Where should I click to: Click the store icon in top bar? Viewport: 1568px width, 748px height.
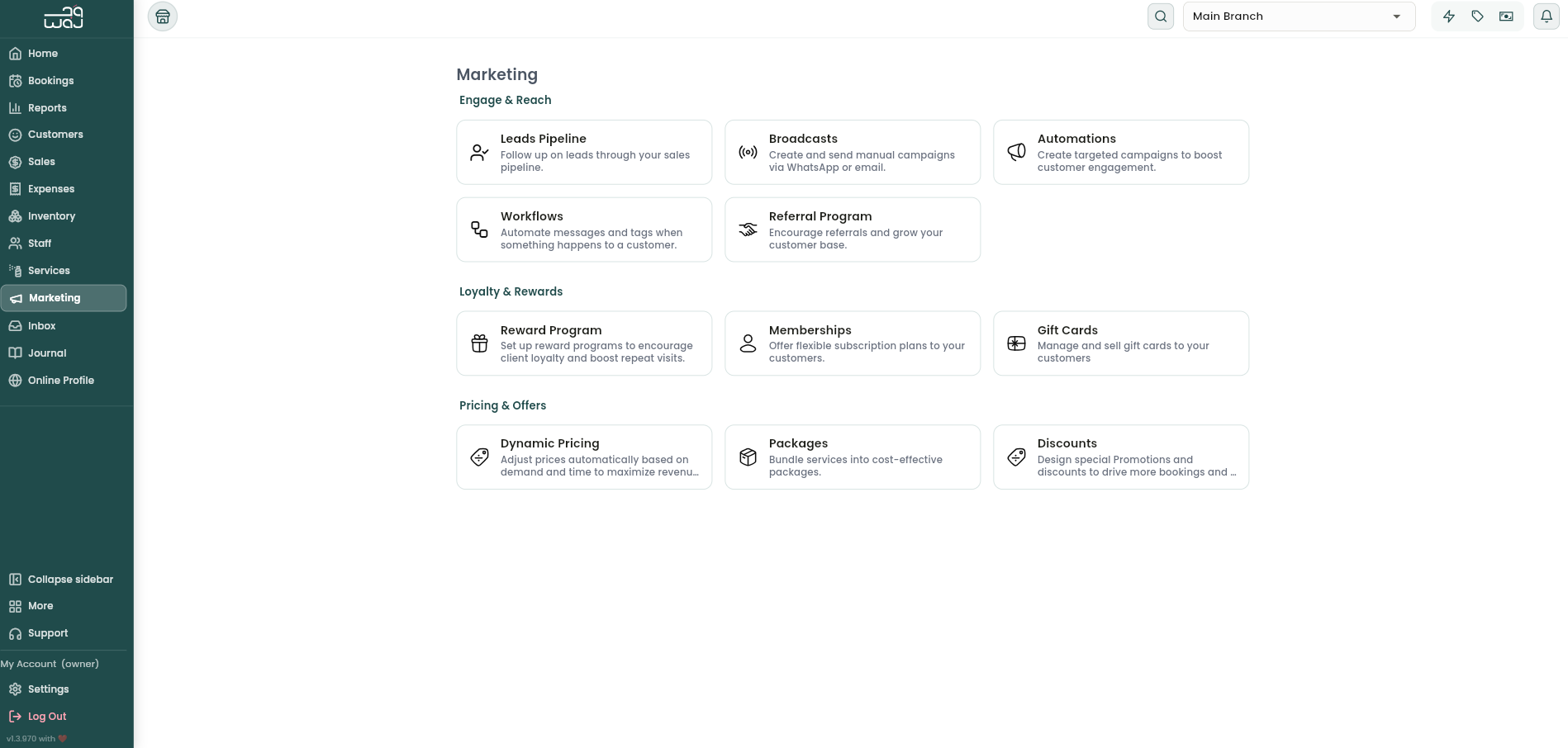pyautogui.click(x=163, y=17)
